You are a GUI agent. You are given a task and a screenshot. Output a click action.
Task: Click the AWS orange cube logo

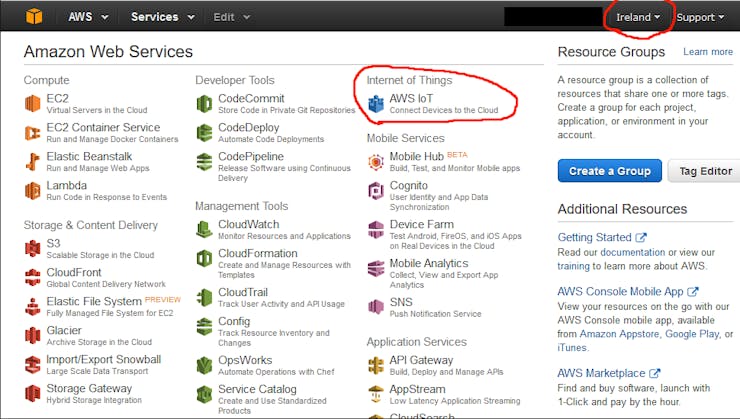pyautogui.click(x=34, y=17)
